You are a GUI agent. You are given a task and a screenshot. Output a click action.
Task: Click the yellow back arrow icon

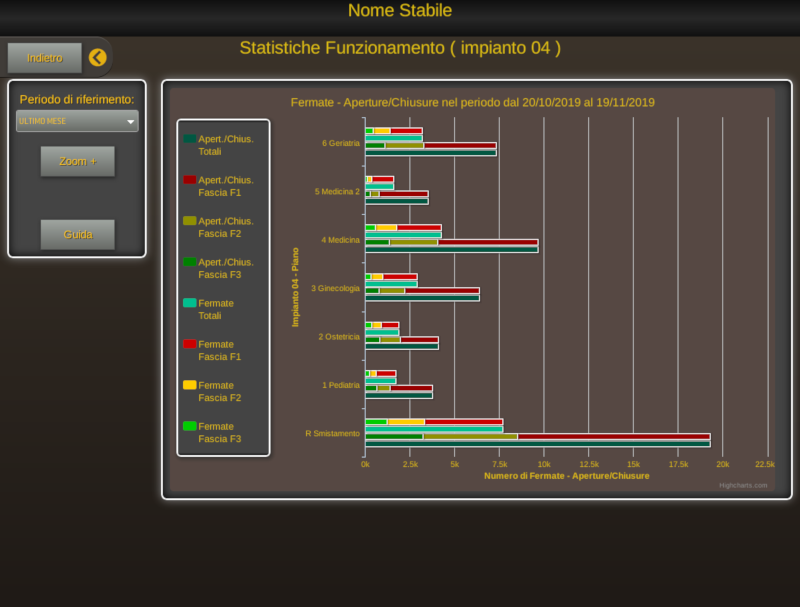coord(97,58)
